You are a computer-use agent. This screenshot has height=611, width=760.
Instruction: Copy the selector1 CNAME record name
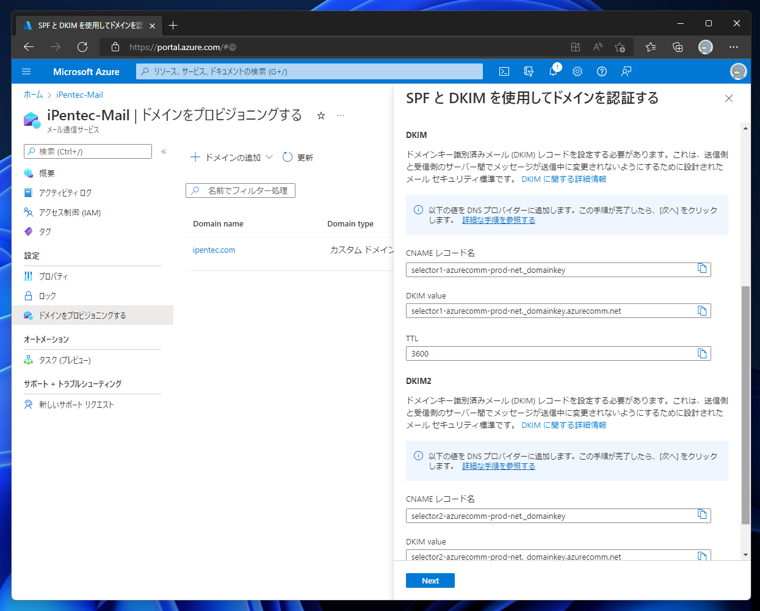click(702, 268)
